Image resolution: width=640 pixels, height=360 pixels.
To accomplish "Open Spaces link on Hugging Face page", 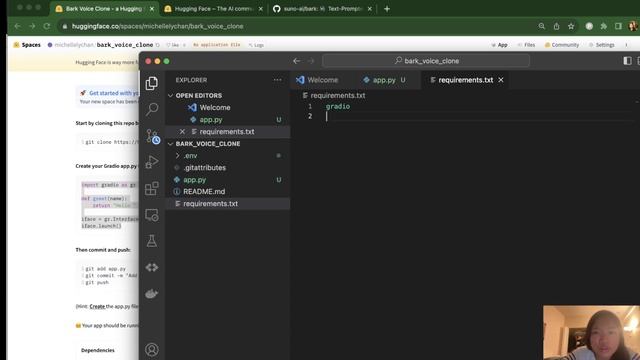I will (x=27, y=45).
